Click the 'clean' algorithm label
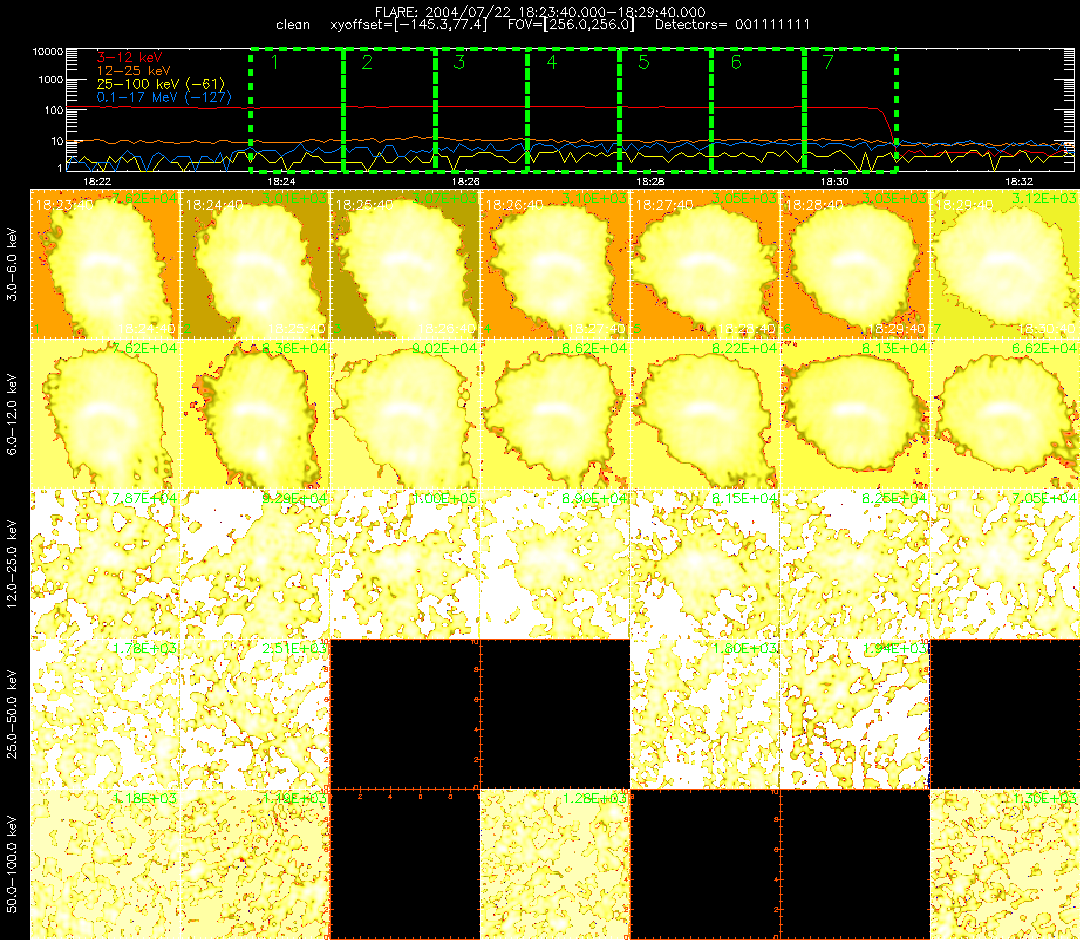The image size is (1080, 940). pyautogui.click(x=293, y=25)
